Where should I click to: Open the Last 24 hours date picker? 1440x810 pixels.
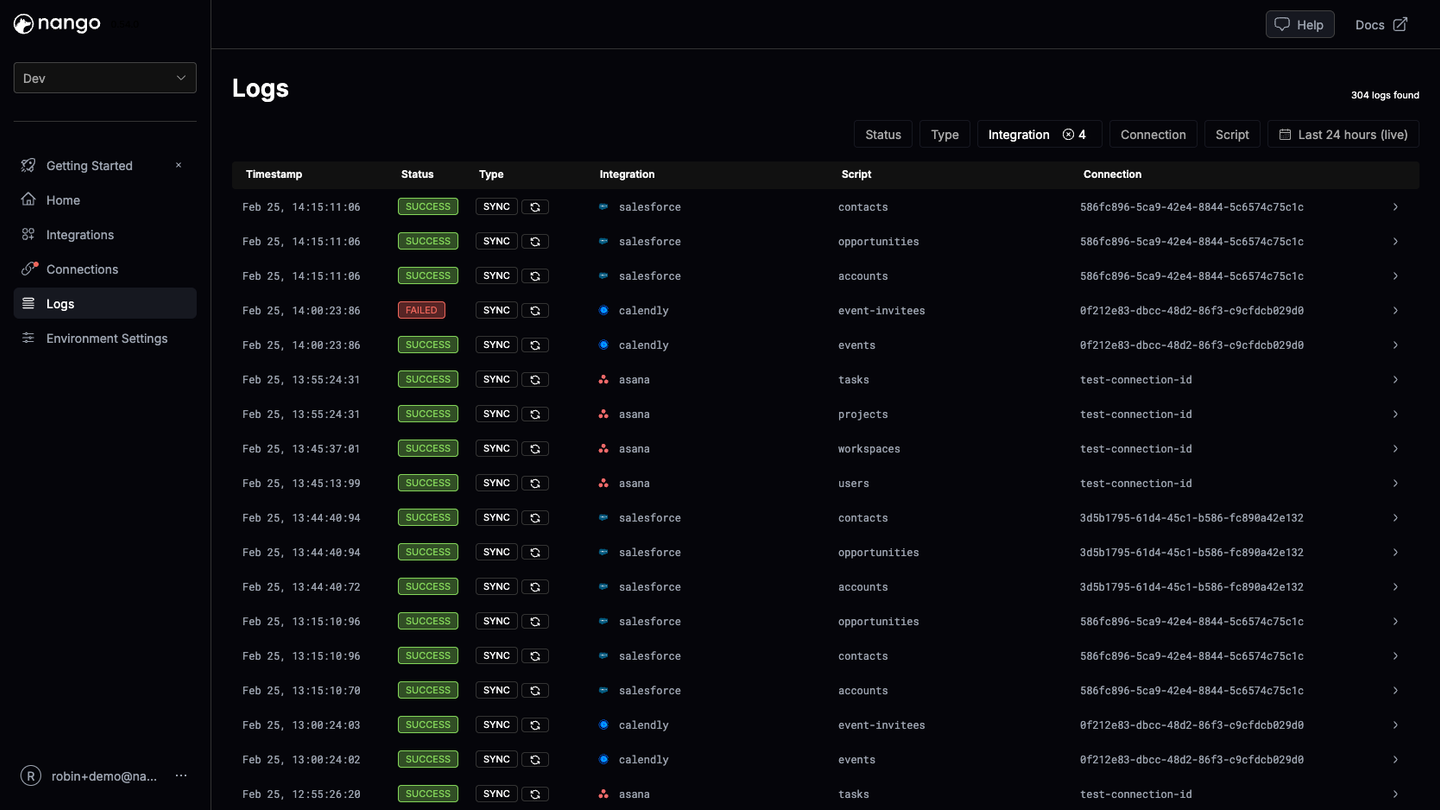pos(1343,134)
